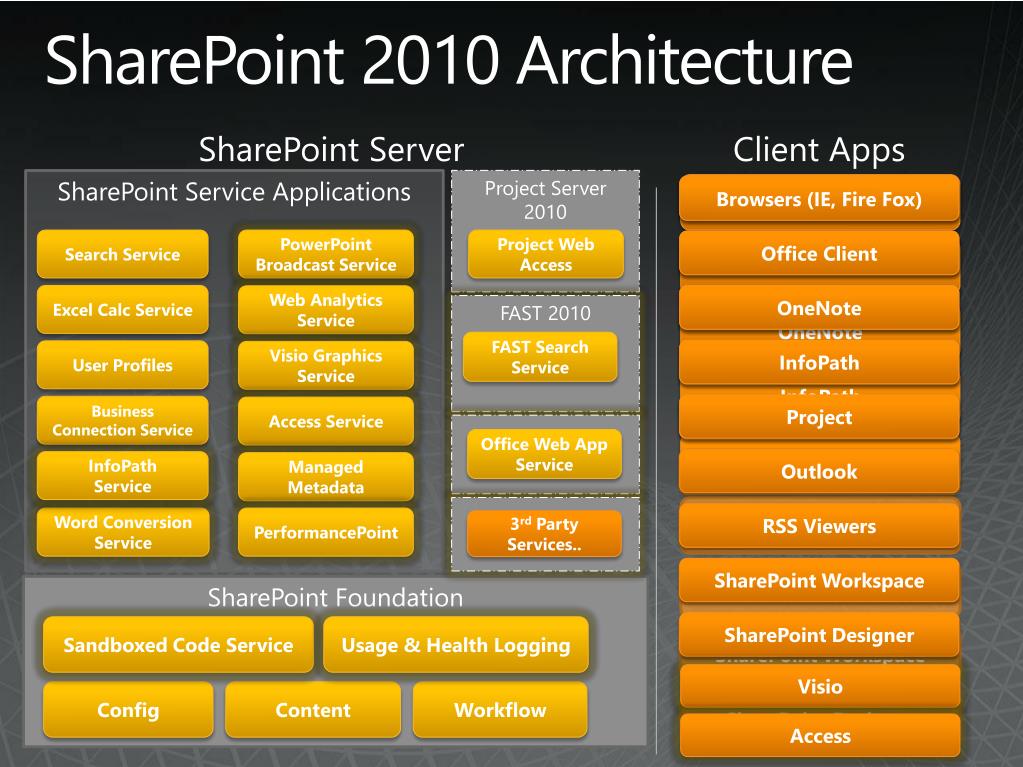Select the FAST Search Service box
1023x767 pixels.
[x=540, y=356]
